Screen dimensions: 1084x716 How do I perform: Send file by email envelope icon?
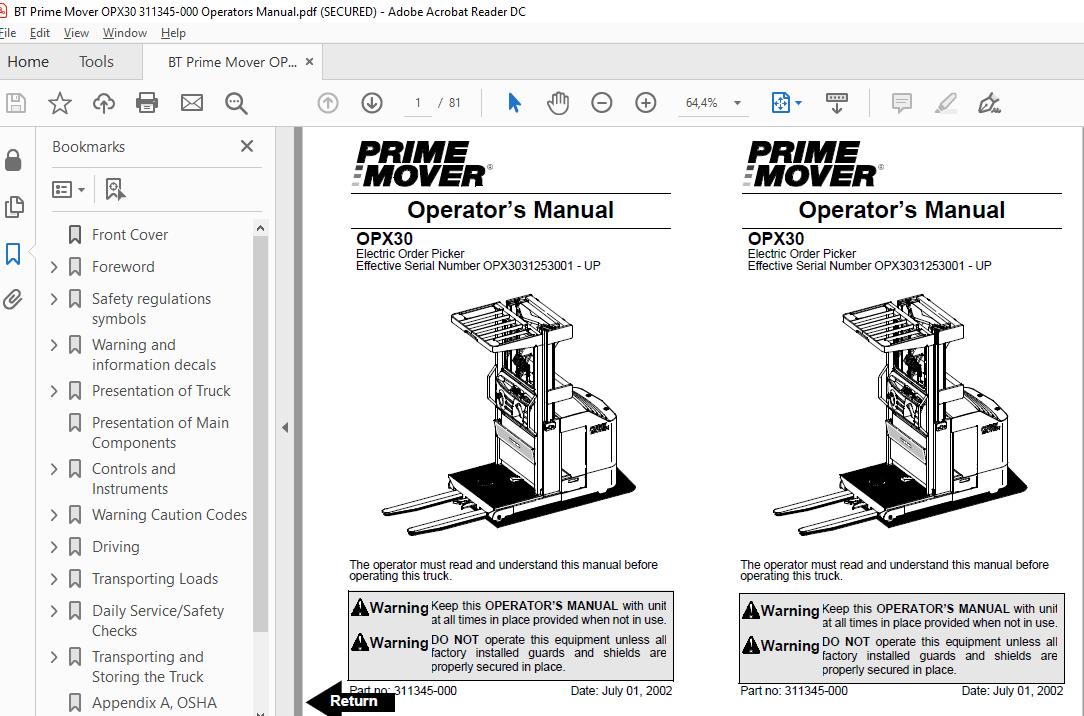tap(191, 103)
